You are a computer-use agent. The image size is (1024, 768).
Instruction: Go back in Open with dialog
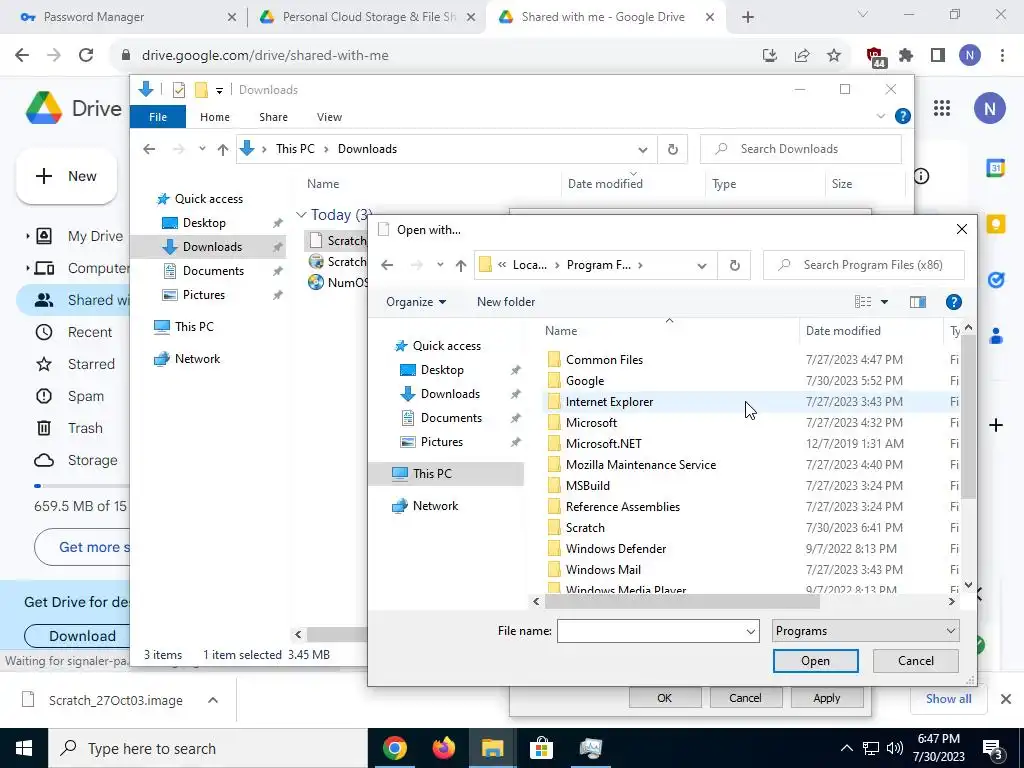click(387, 265)
